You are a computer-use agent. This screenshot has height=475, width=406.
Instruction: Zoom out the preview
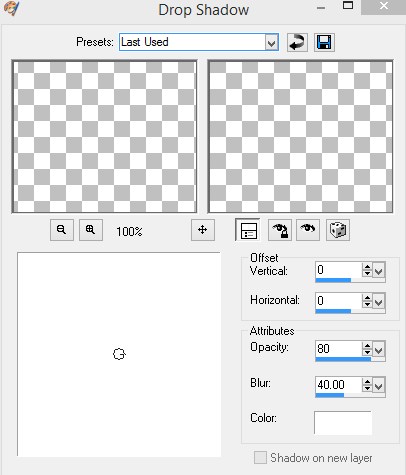62,230
